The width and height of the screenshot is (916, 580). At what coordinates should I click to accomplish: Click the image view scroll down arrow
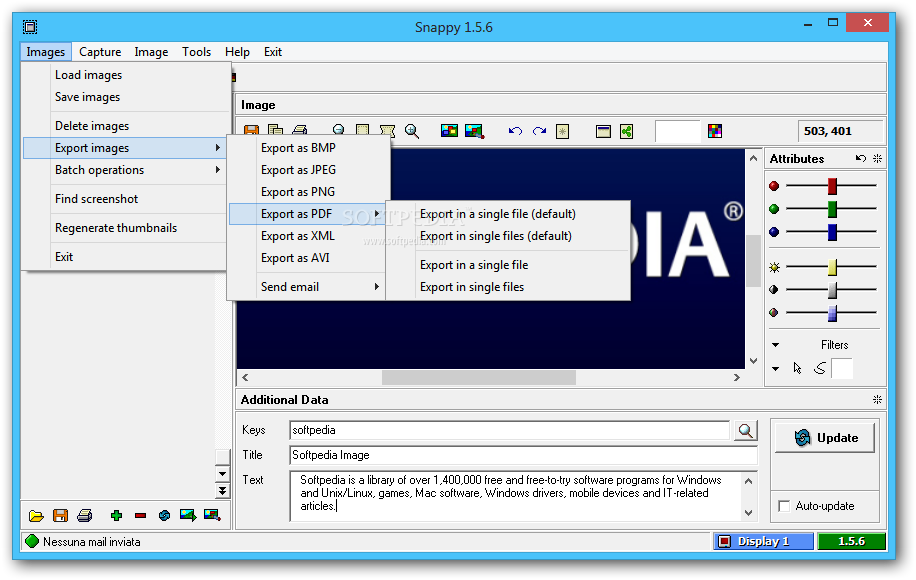coord(753,361)
